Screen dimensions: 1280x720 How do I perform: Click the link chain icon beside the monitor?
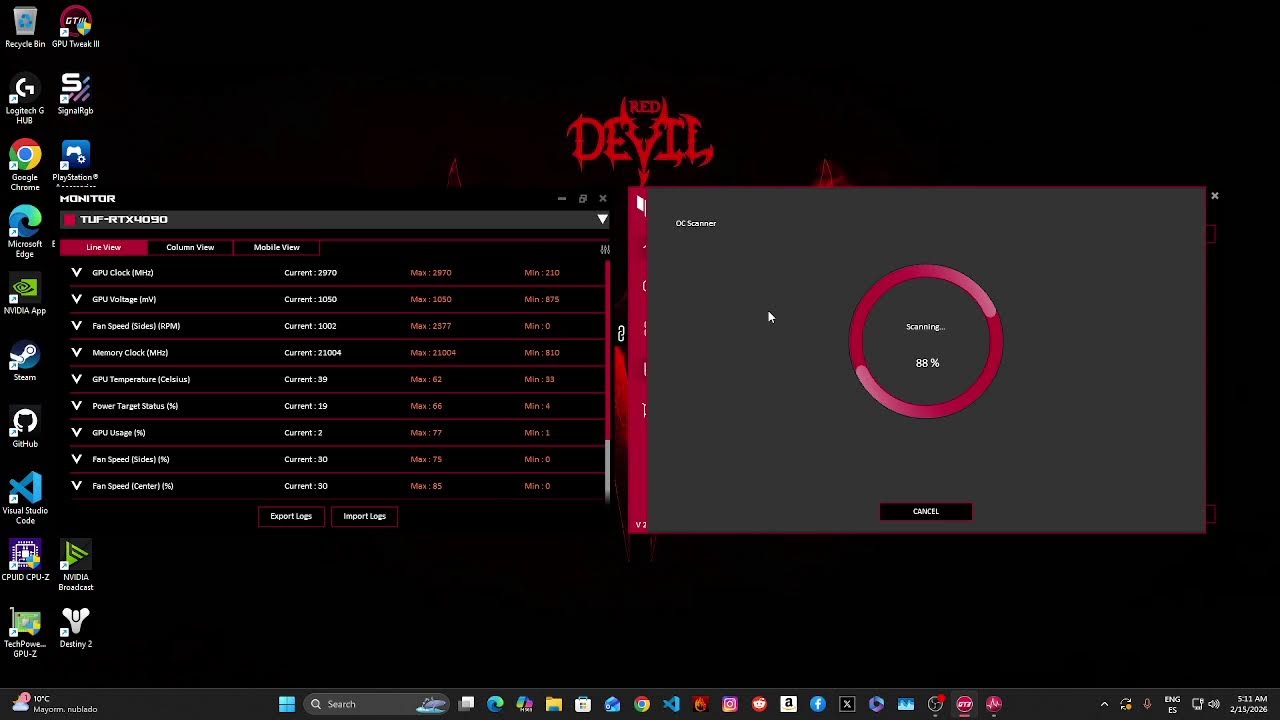pos(621,333)
